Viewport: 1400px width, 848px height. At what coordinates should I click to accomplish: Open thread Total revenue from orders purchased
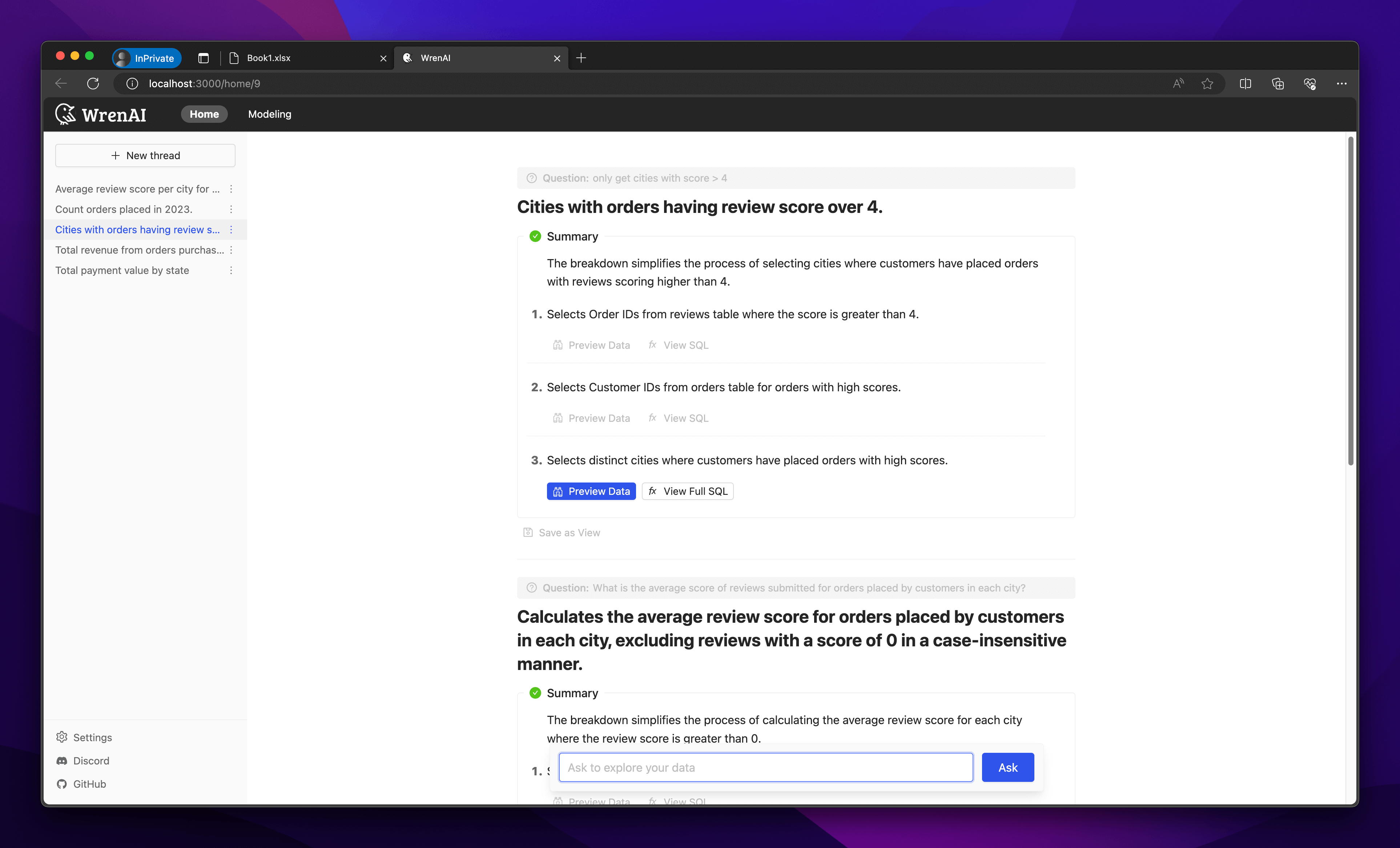140,250
